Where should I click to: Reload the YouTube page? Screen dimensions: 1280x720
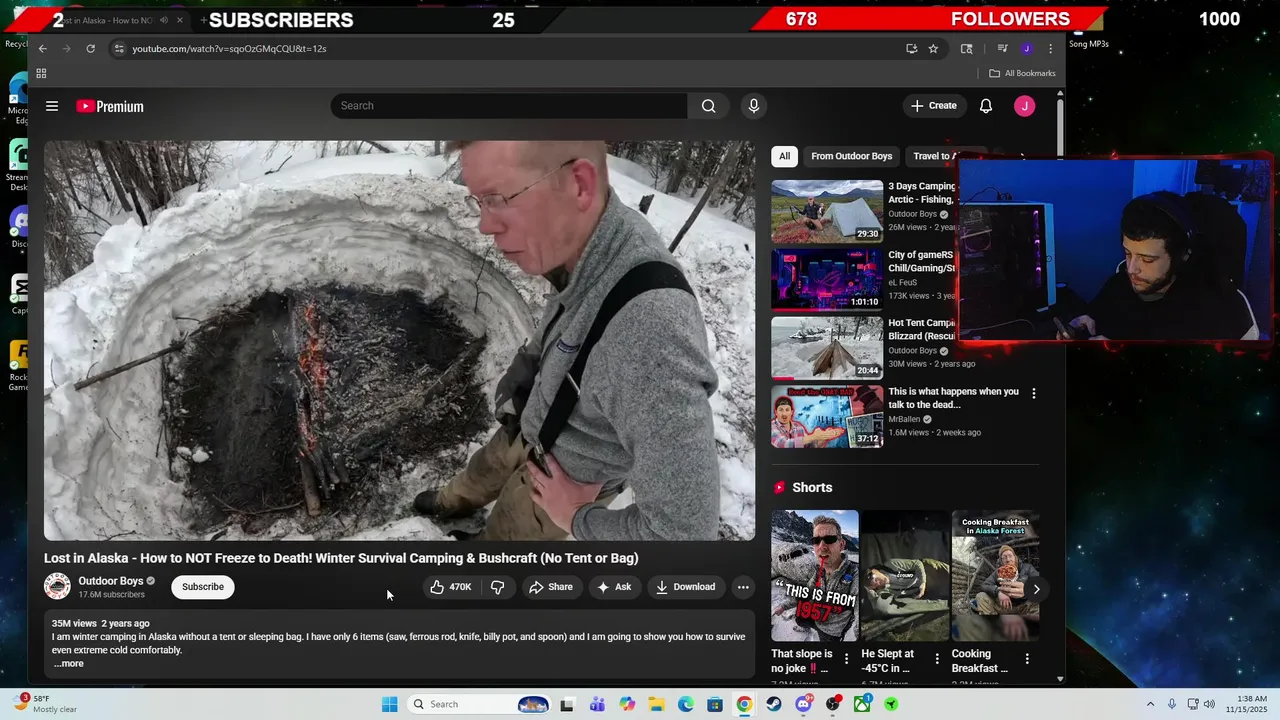pos(90,48)
